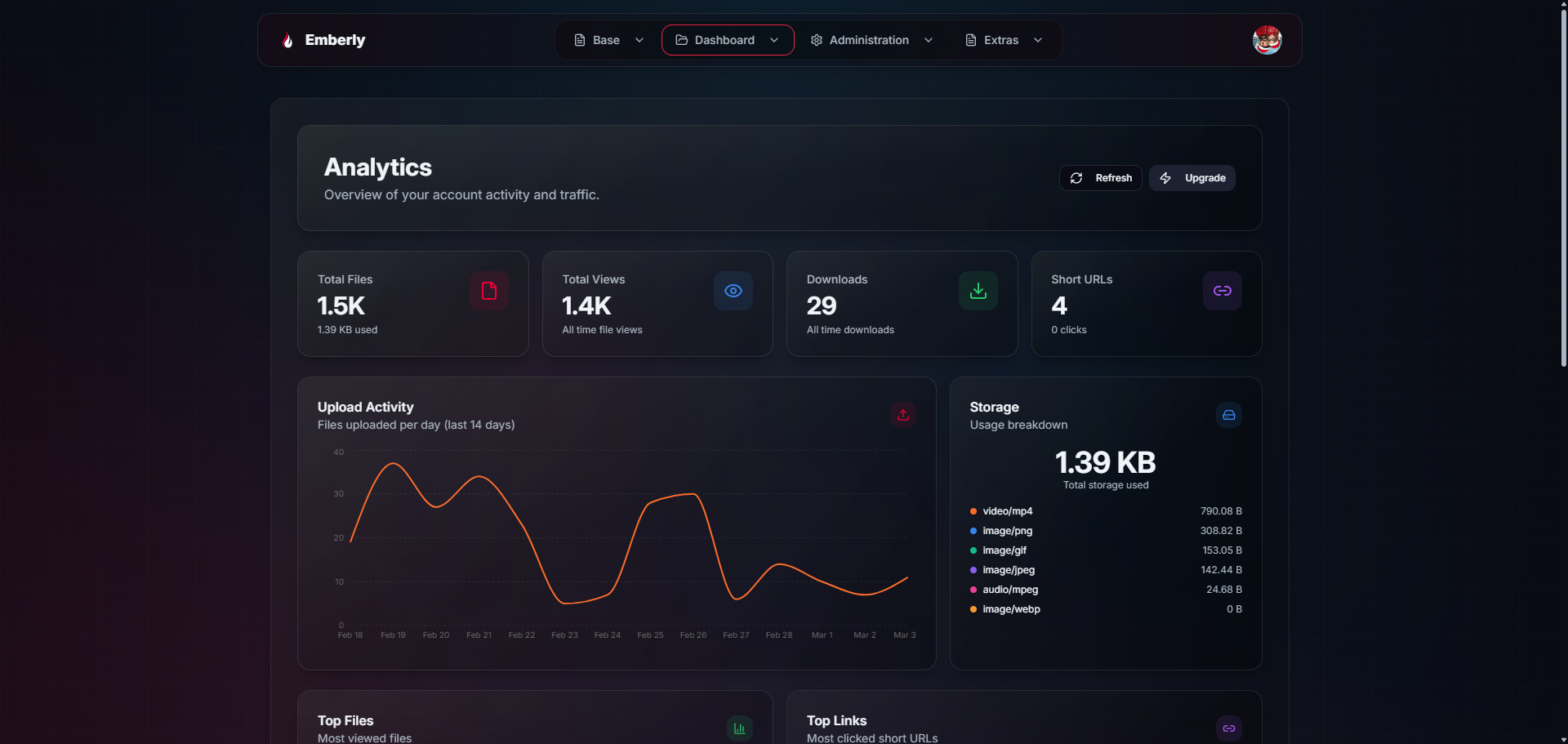
Task: Click the audio/mpeg pink legend dot
Action: click(x=973, y=590)
